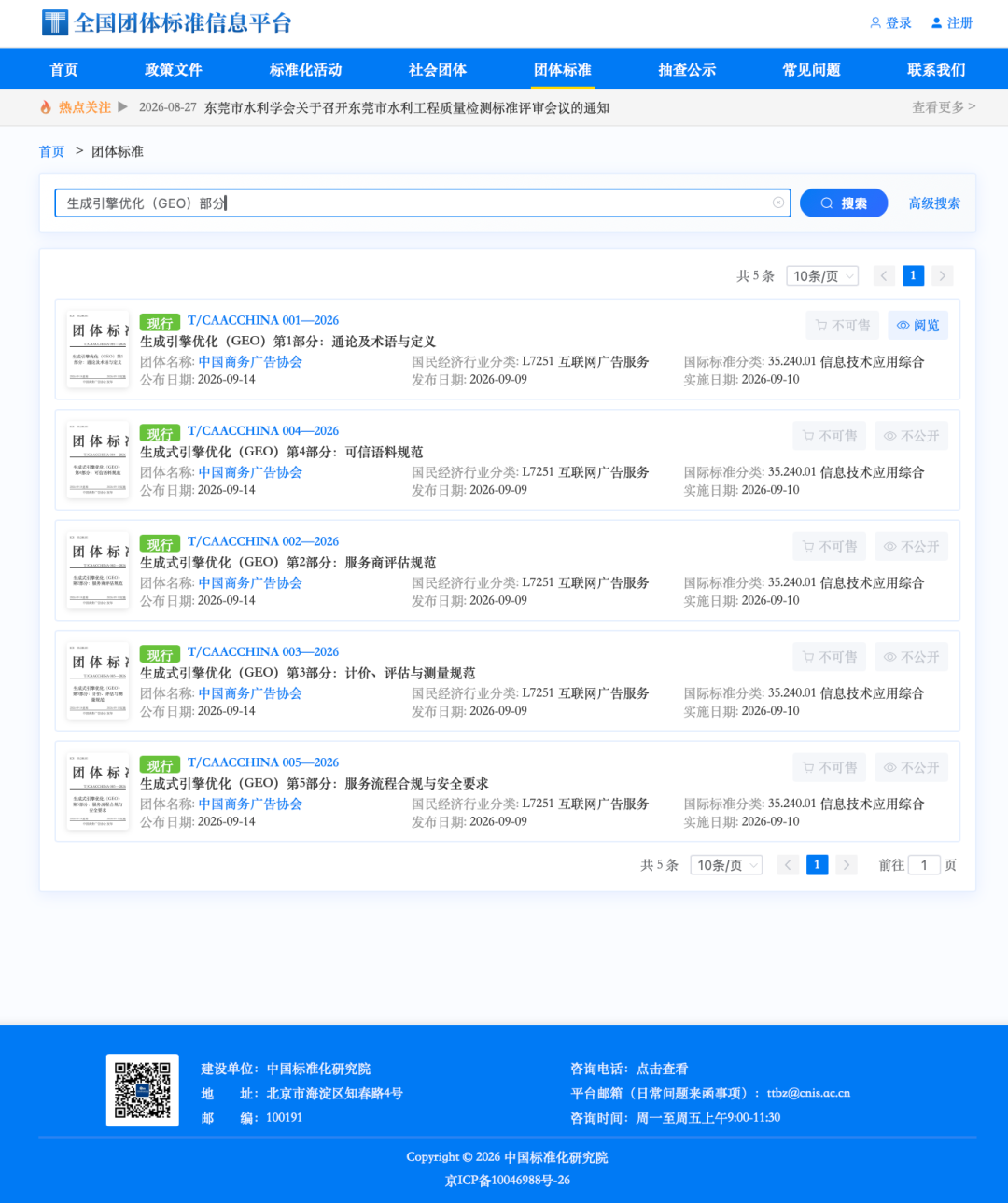This screenshot has width=1008, height=1203.
Task: Click bottom page number 1
Action: 818,865
